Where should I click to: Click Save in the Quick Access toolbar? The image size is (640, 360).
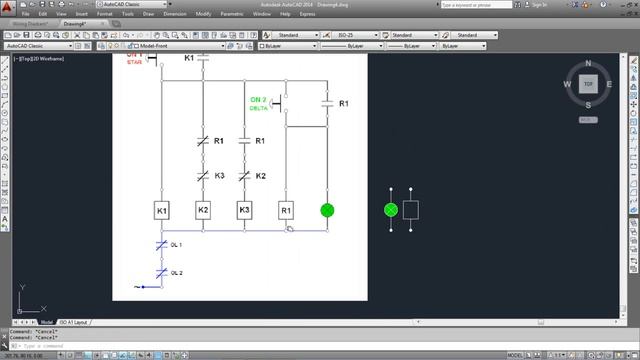pos(42,4)
